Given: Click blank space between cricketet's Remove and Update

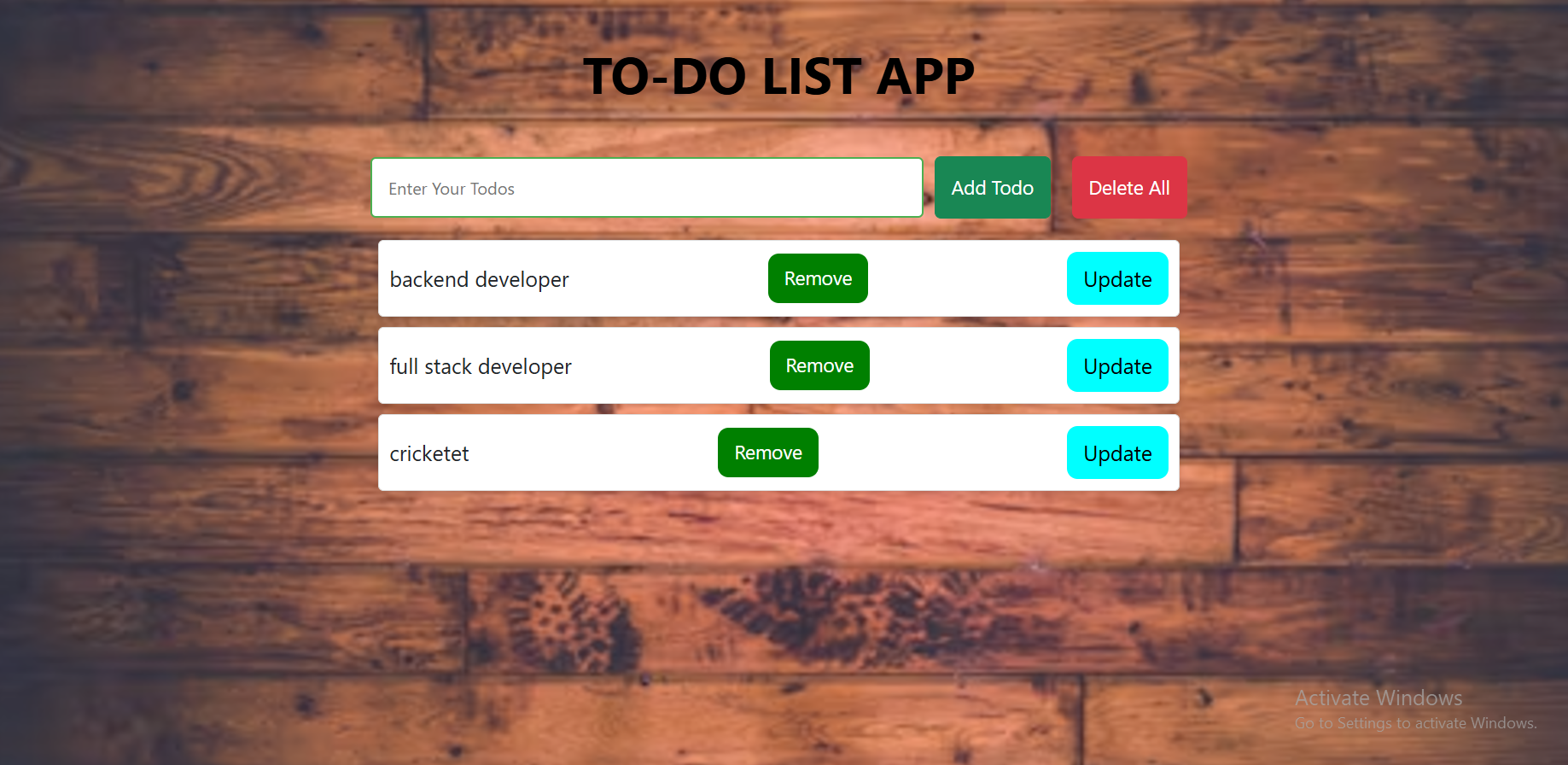Looking at the screenshot, I should 941,453.
